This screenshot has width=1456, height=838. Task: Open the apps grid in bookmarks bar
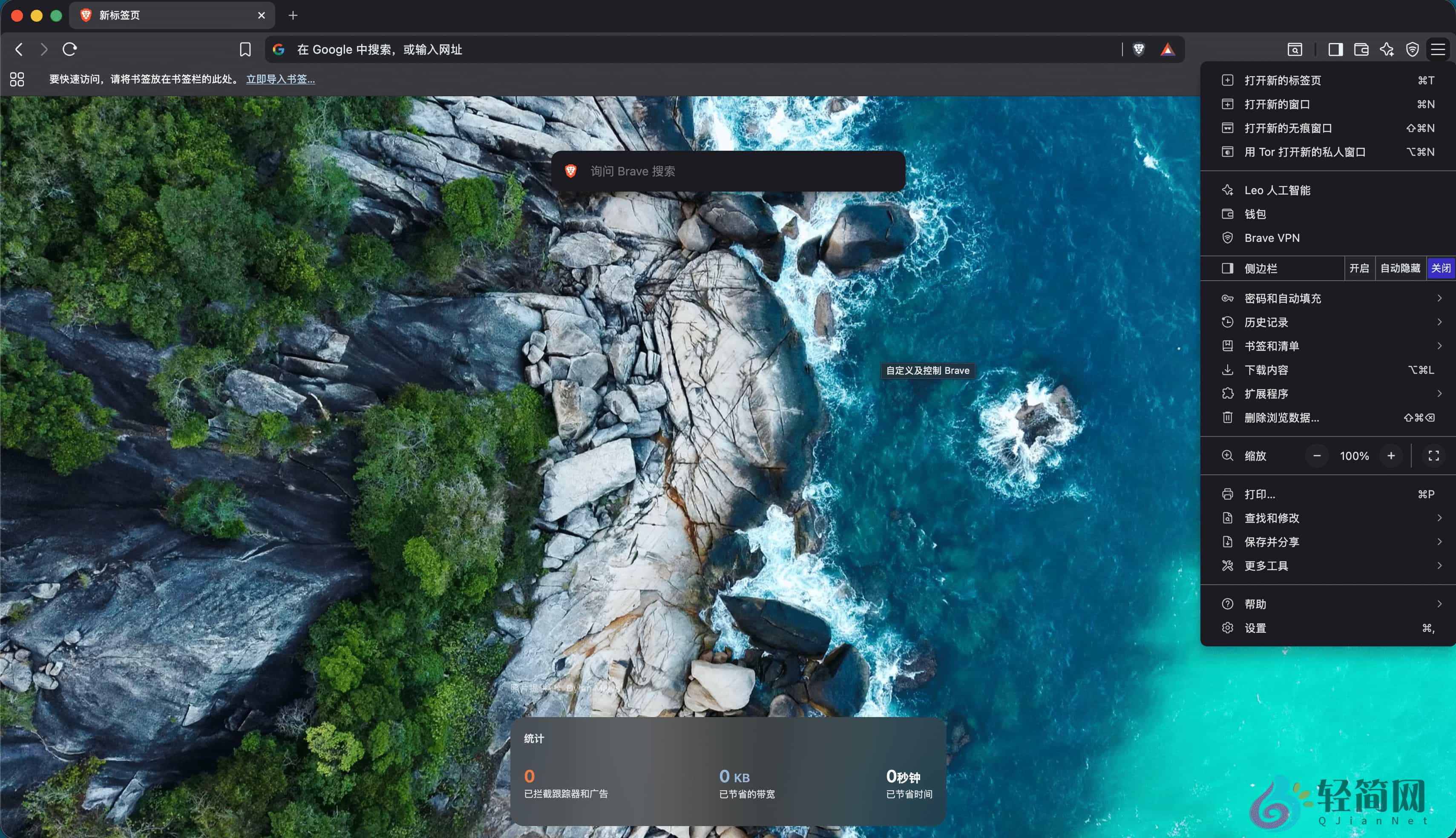tap(17, 80)
